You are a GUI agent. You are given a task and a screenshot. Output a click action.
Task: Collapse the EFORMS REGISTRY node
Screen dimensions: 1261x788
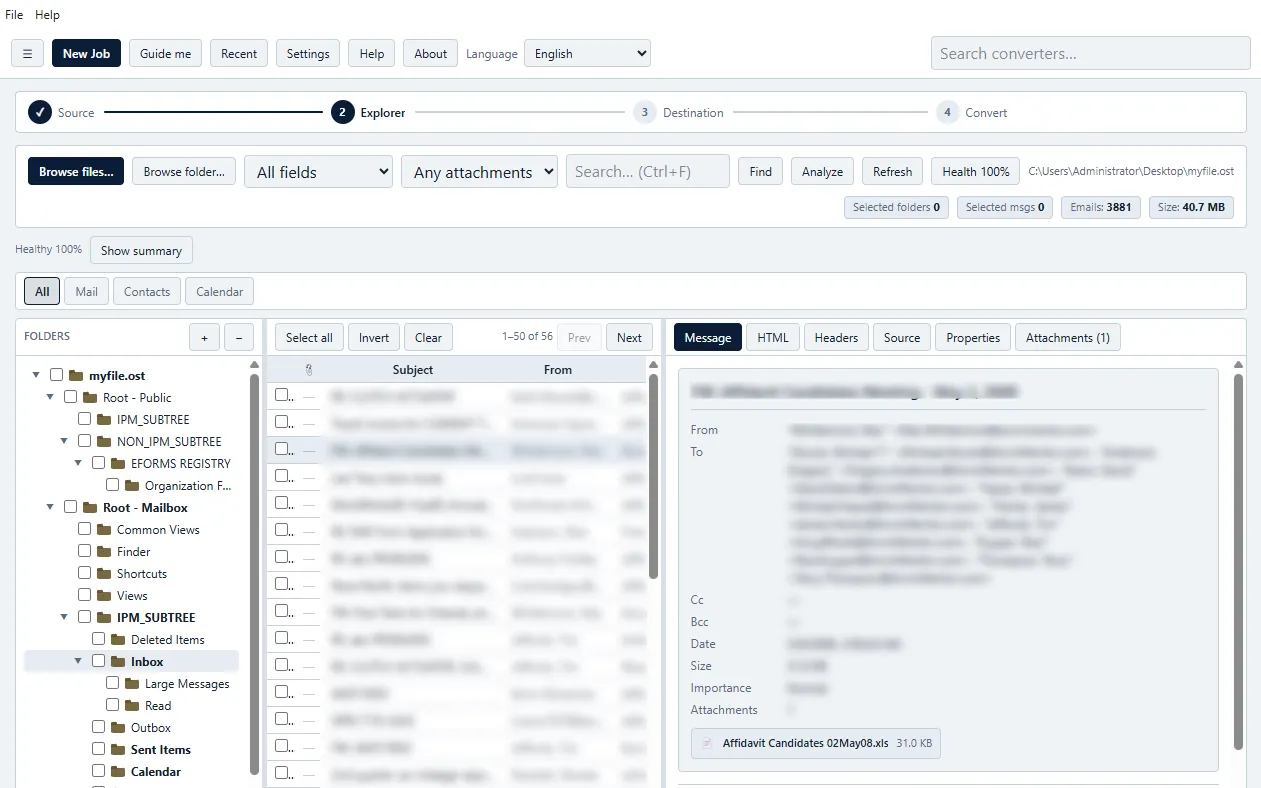[x=79, y=464]
